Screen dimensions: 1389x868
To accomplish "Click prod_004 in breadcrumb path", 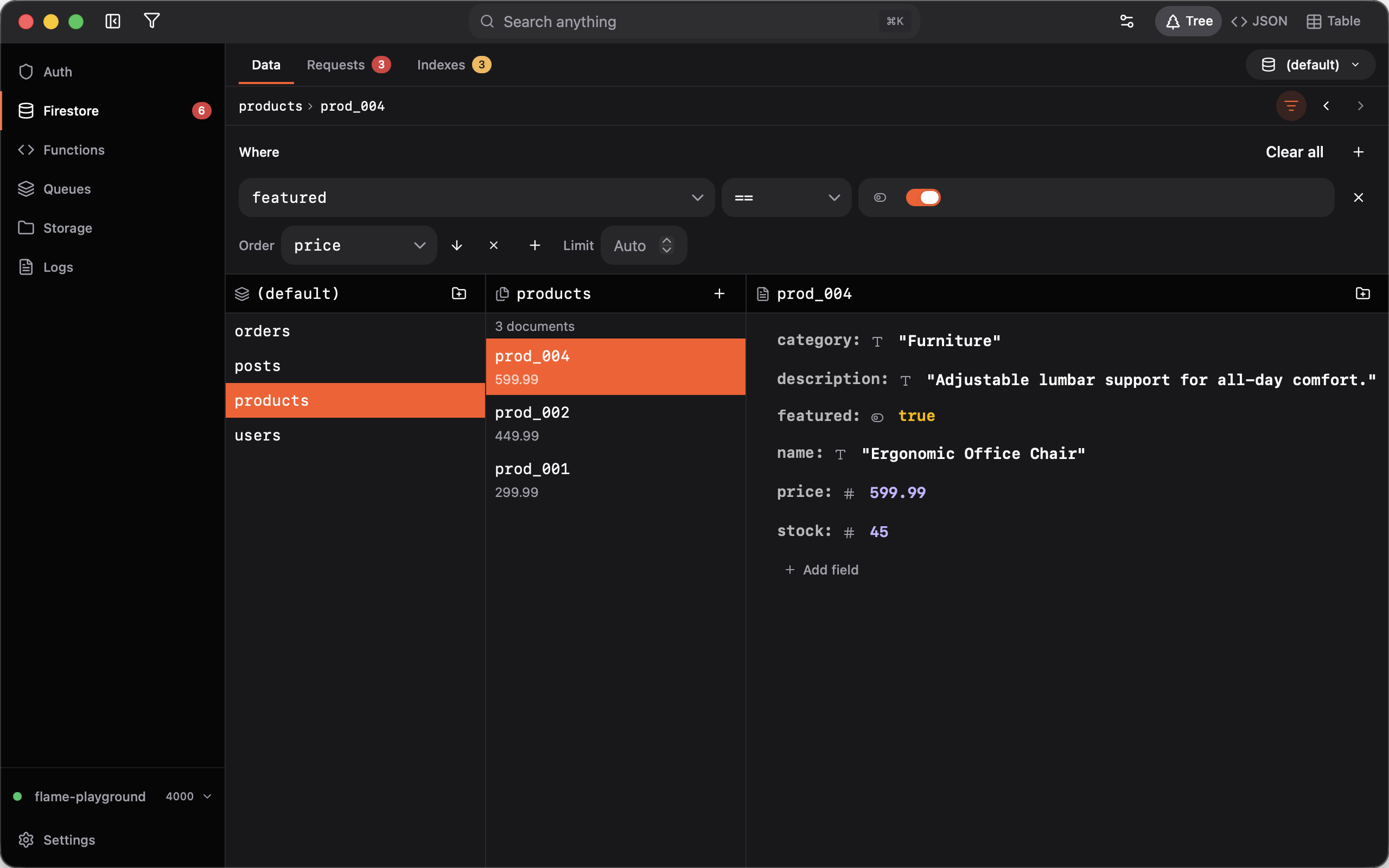I will pos(353,106).
